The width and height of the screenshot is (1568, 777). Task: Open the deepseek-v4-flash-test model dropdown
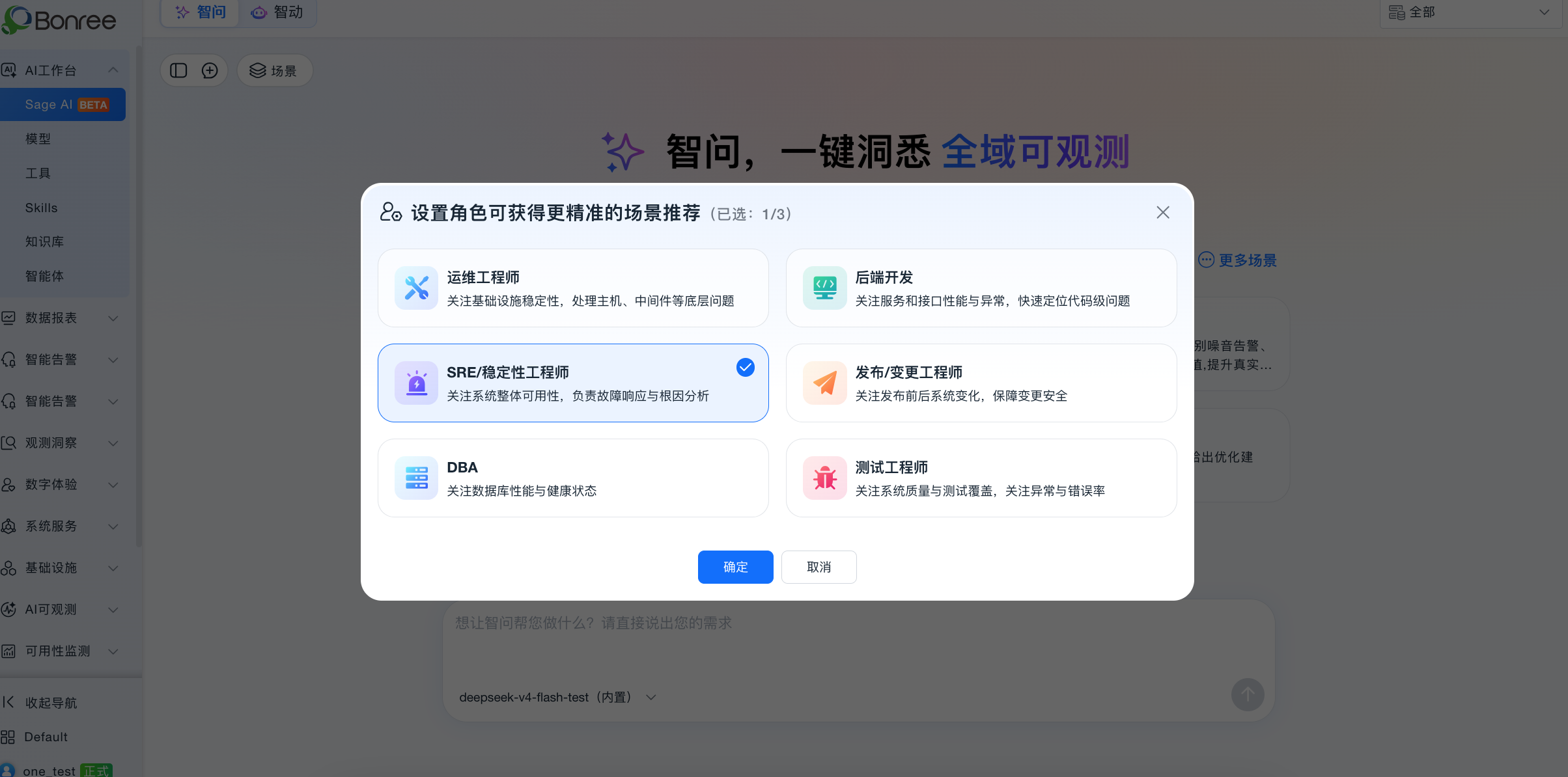pyautogui.click(x=557, y=697)
